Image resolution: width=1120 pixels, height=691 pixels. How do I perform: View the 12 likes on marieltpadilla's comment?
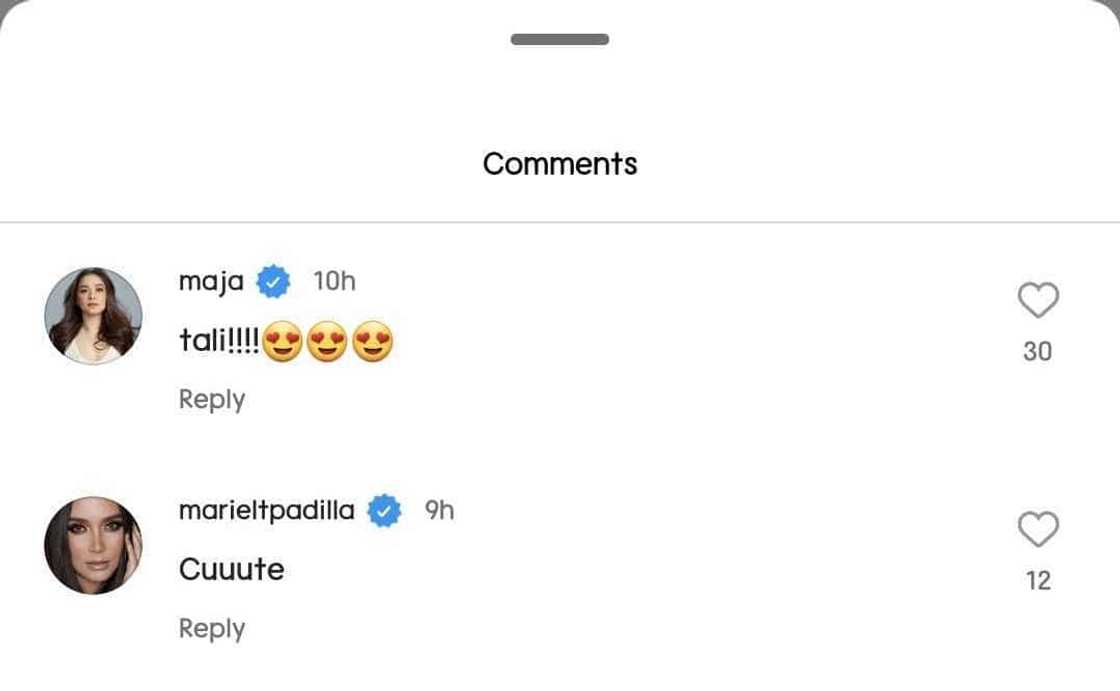[x=1037, y=580]
